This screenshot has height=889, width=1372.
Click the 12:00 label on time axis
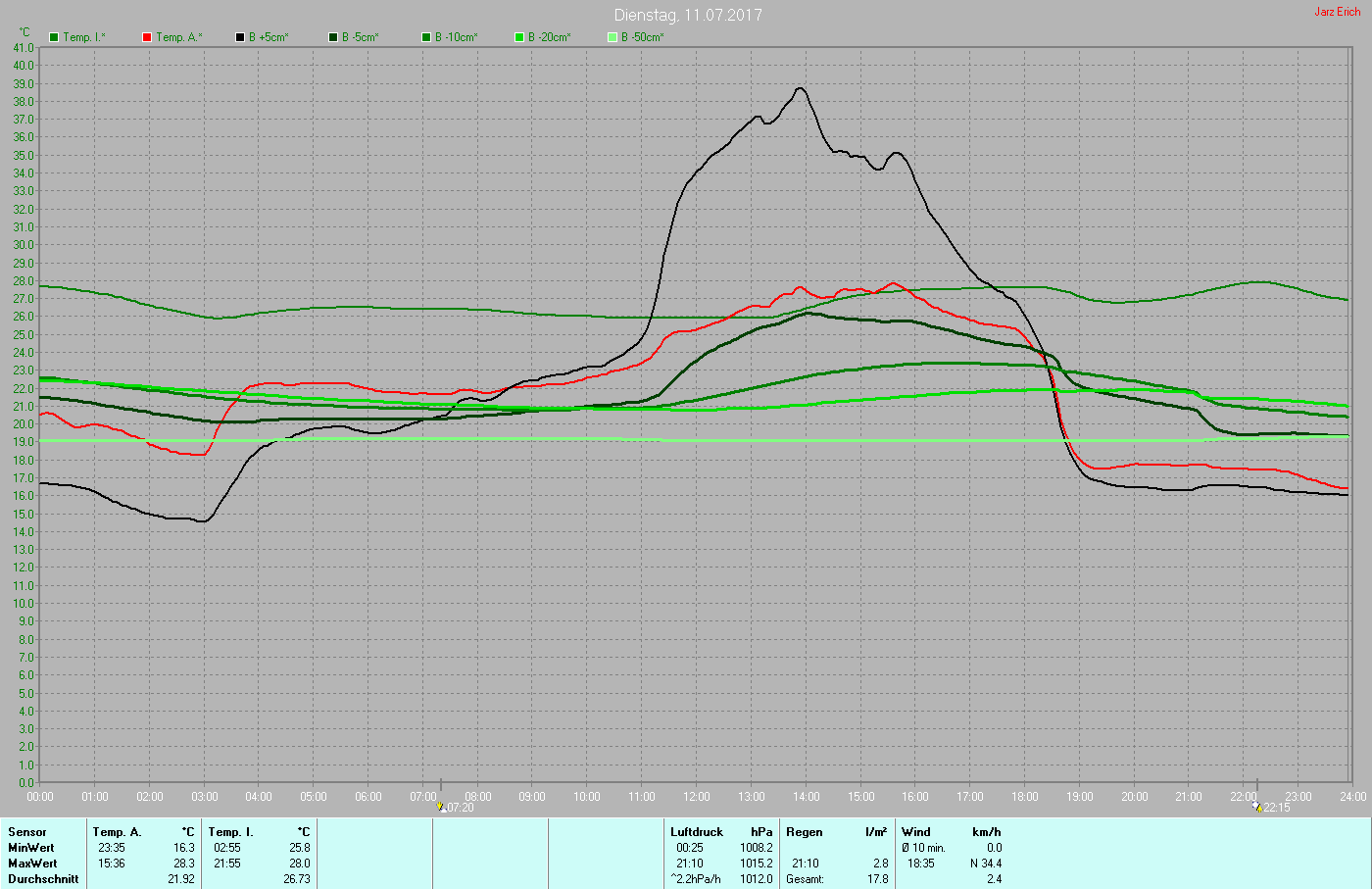[697, 797]
